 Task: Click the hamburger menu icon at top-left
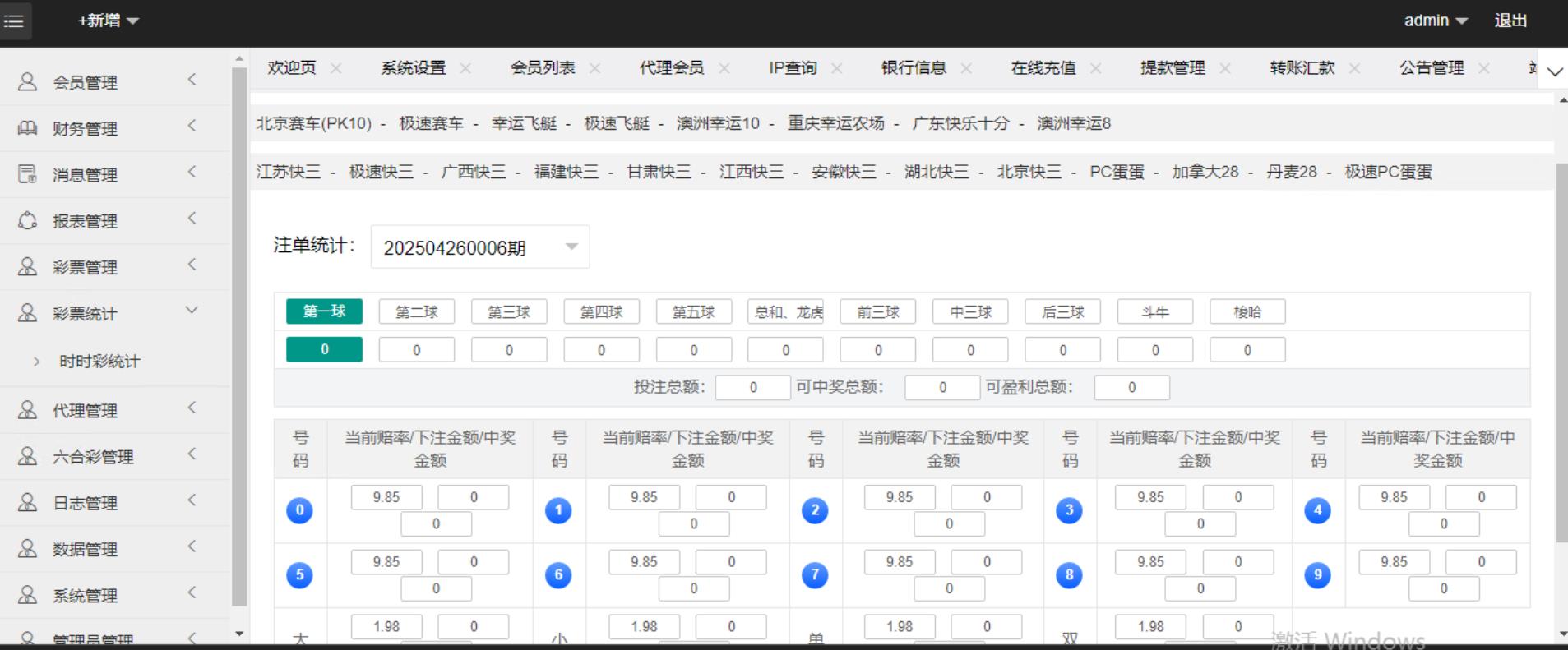(14, 21)
